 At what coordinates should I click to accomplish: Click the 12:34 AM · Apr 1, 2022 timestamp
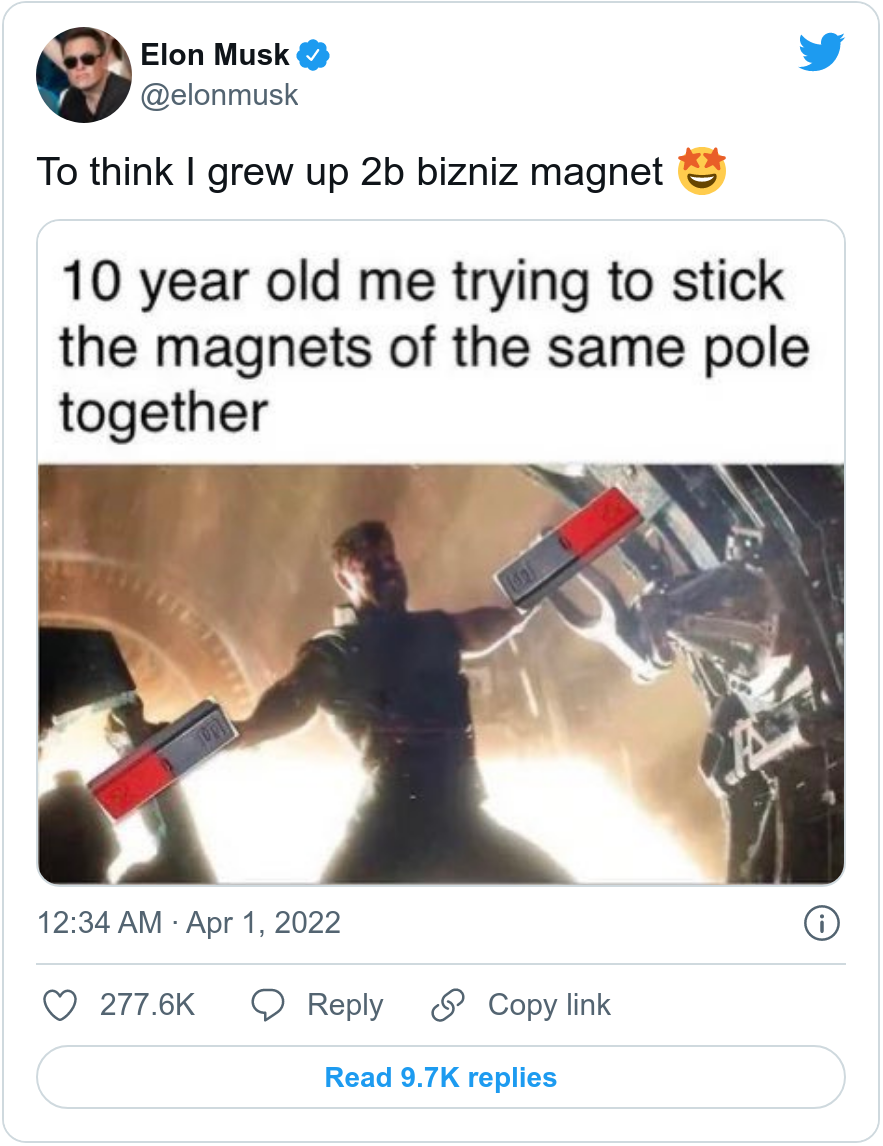coord(189,922)
